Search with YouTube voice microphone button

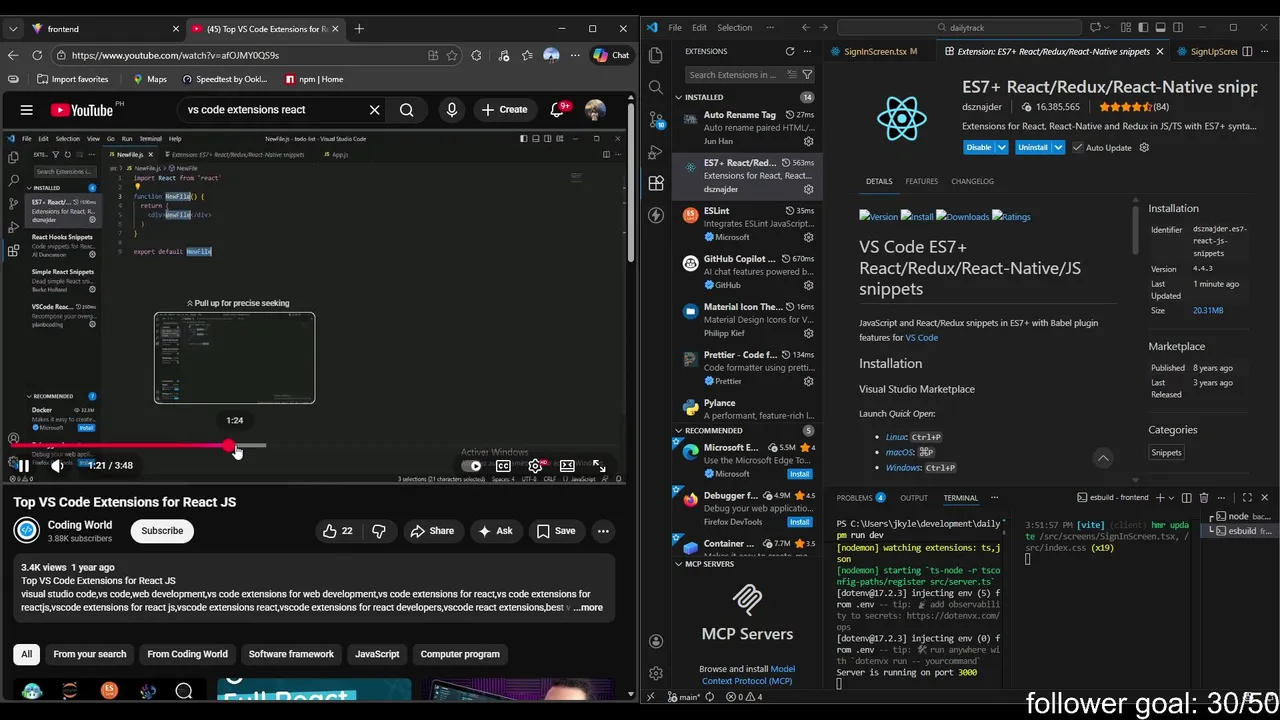452,110
